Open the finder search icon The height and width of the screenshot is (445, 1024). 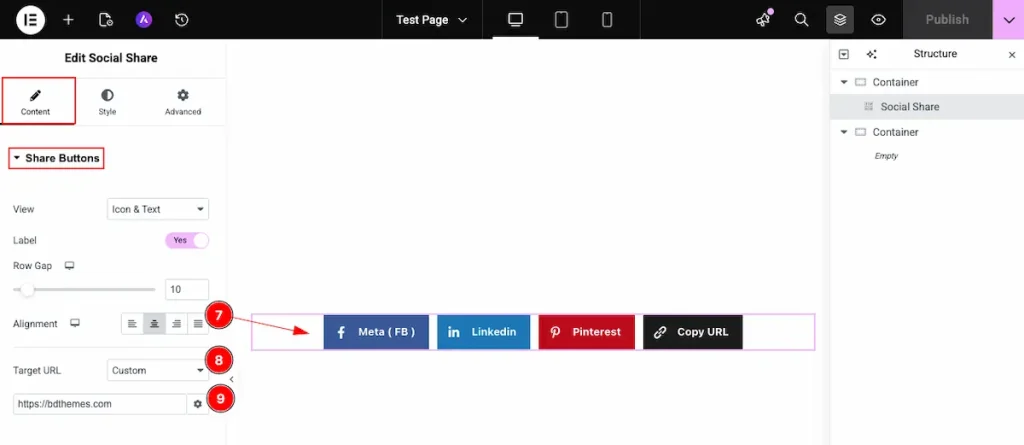click(x=801, y=20)
